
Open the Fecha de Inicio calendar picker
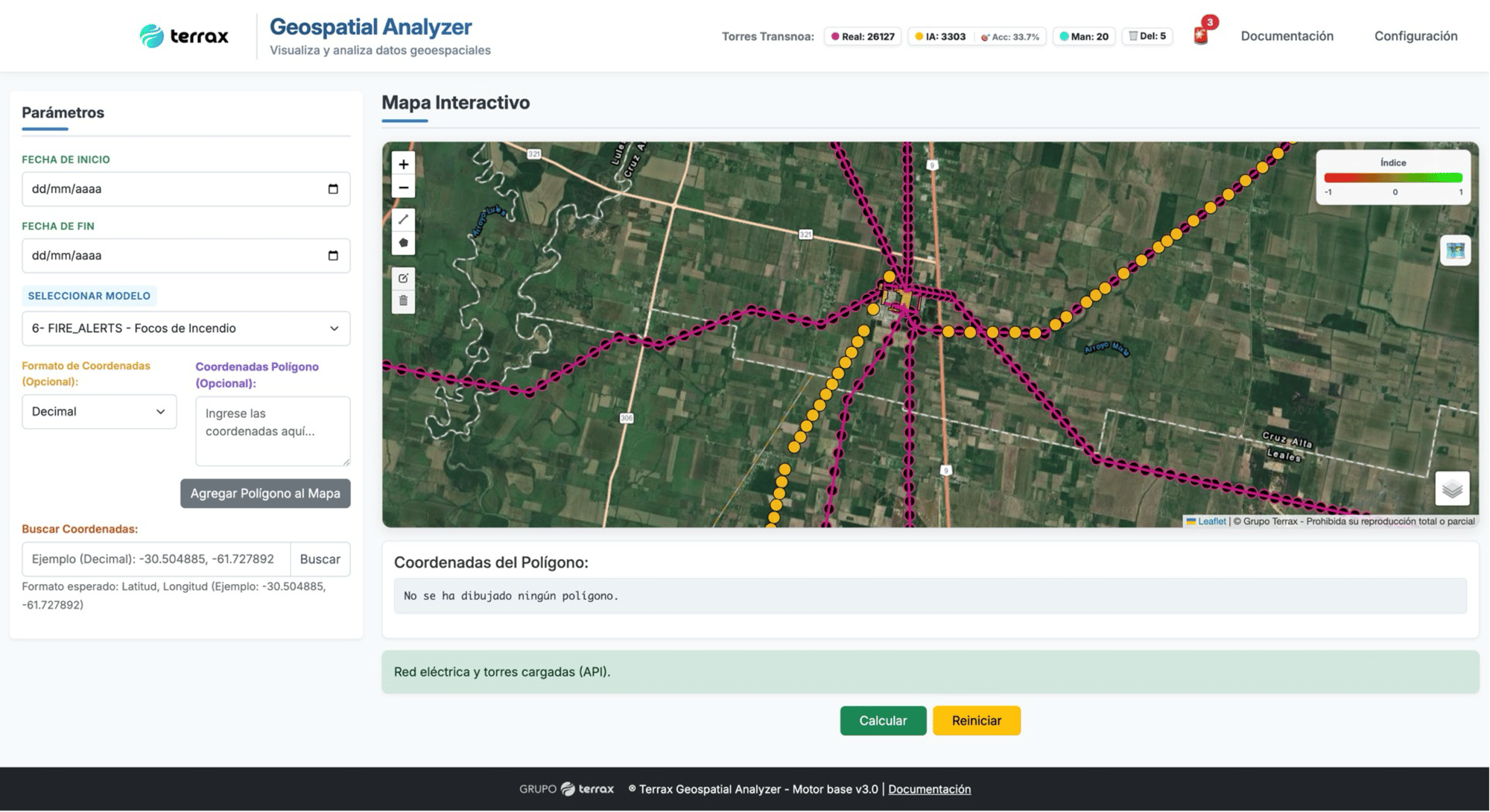pos(333,189)
